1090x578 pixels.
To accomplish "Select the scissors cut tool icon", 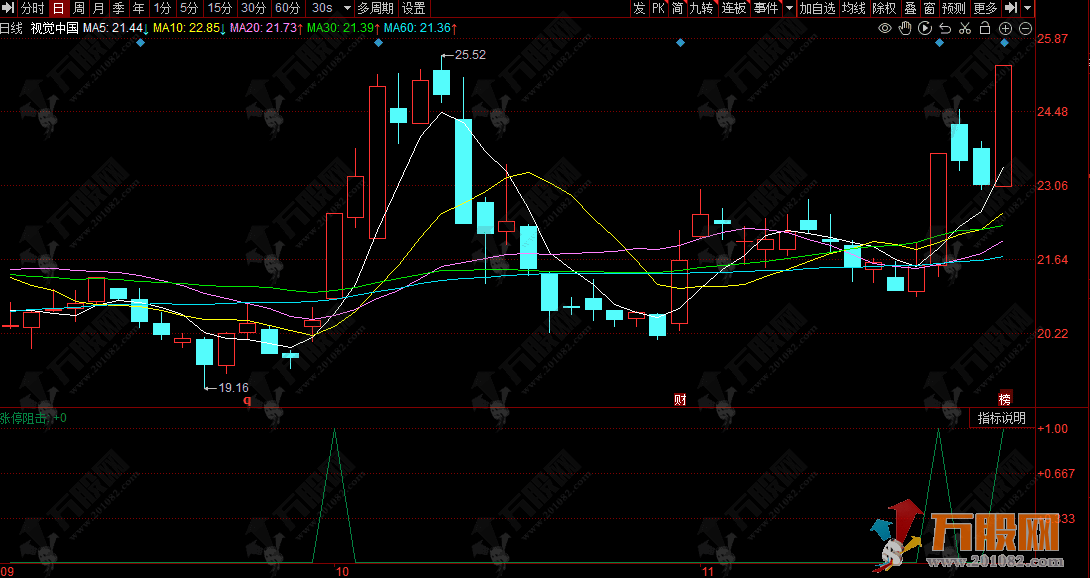I will pos(966,28).
